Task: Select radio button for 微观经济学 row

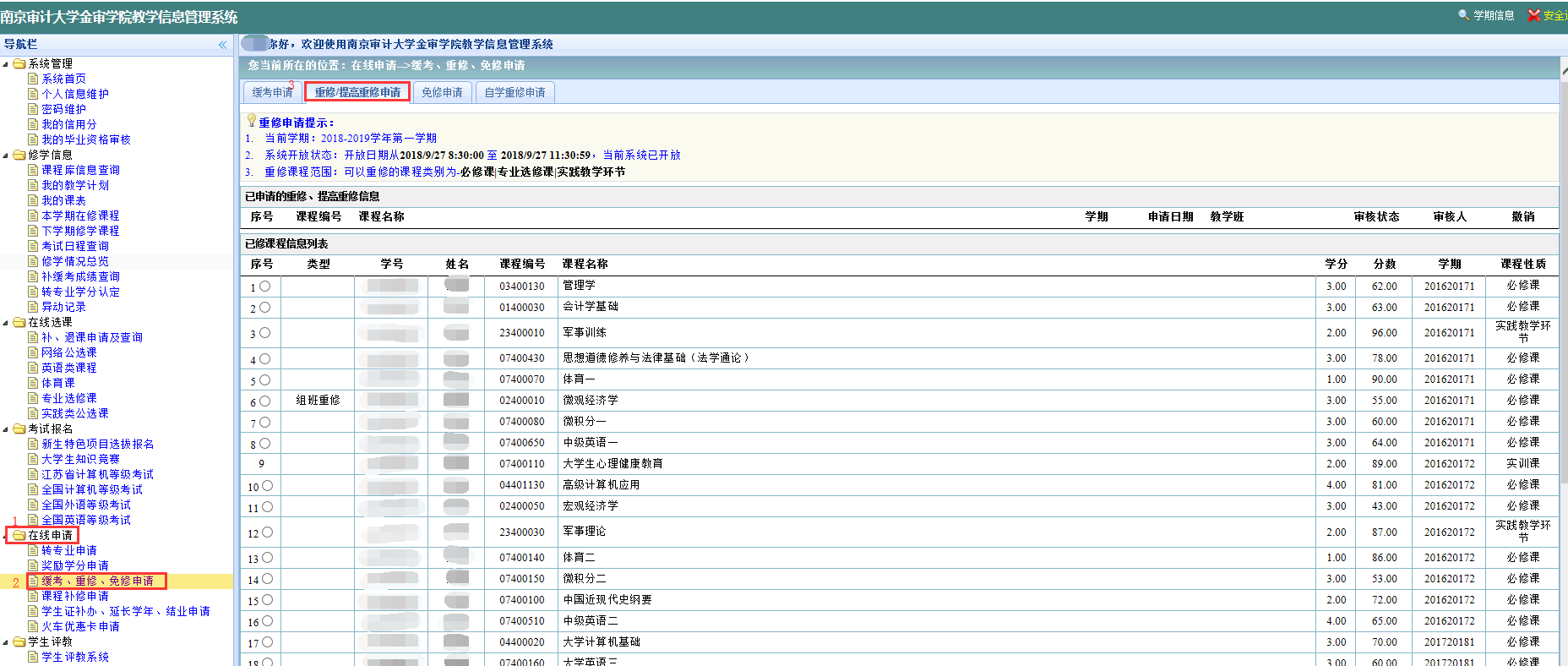Action: pyautogui.click(x=264, y=401)
